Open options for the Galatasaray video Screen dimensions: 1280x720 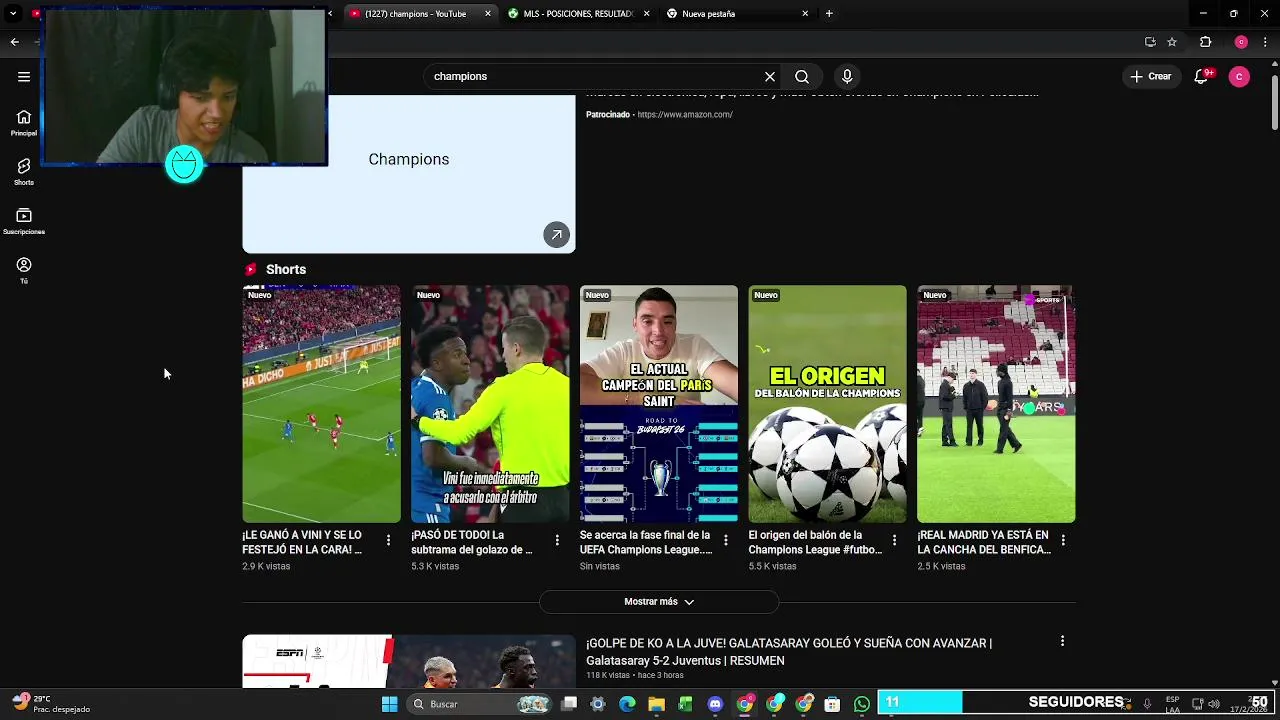click(1062, 641)
